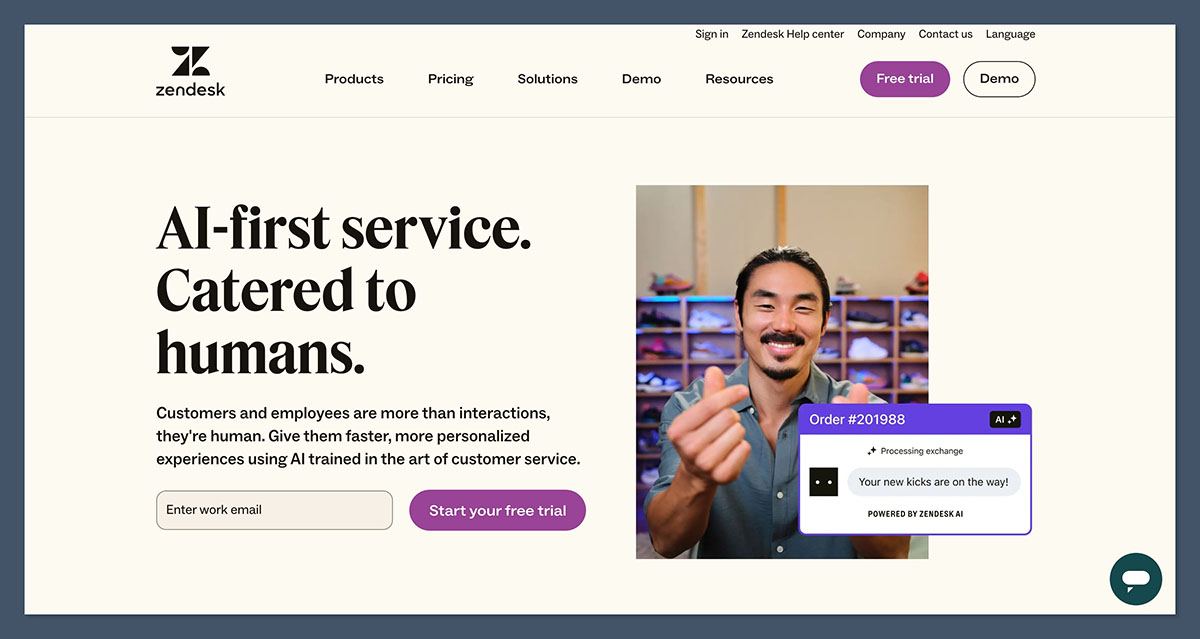Click the Zendesk logo

coord(190,71)
